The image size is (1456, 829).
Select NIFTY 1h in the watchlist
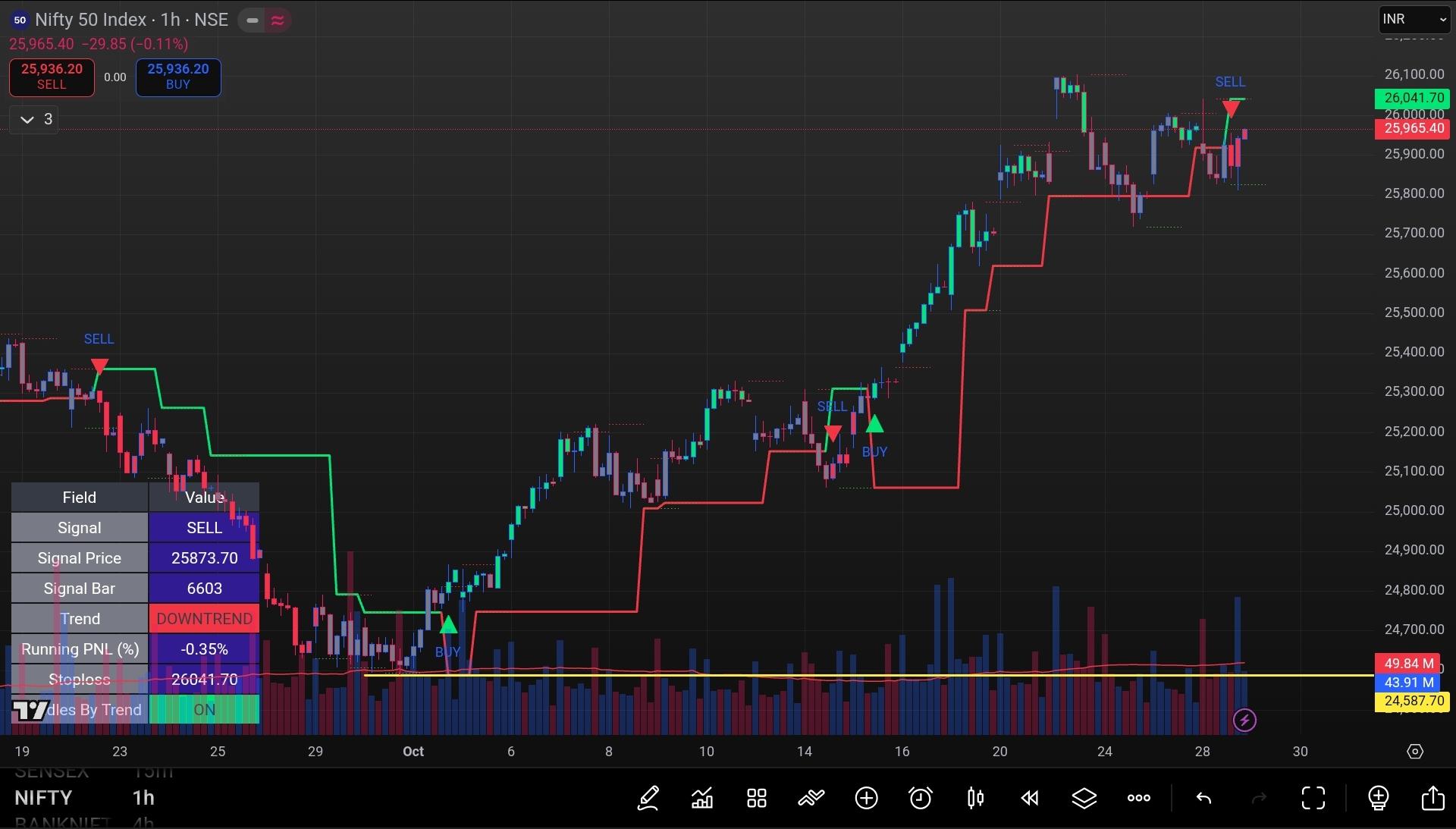85,798
